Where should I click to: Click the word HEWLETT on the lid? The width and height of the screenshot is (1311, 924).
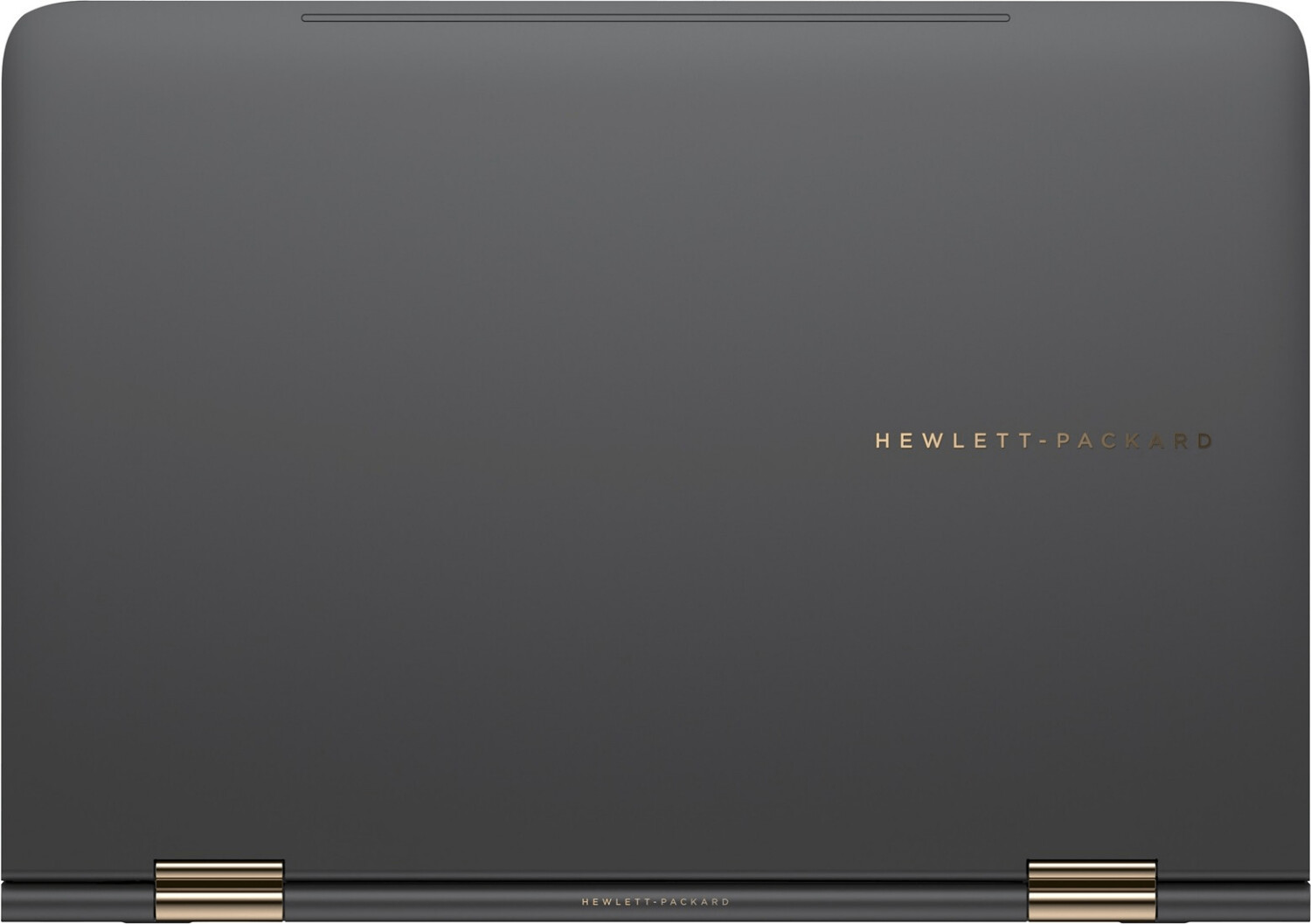coord(954,441)
